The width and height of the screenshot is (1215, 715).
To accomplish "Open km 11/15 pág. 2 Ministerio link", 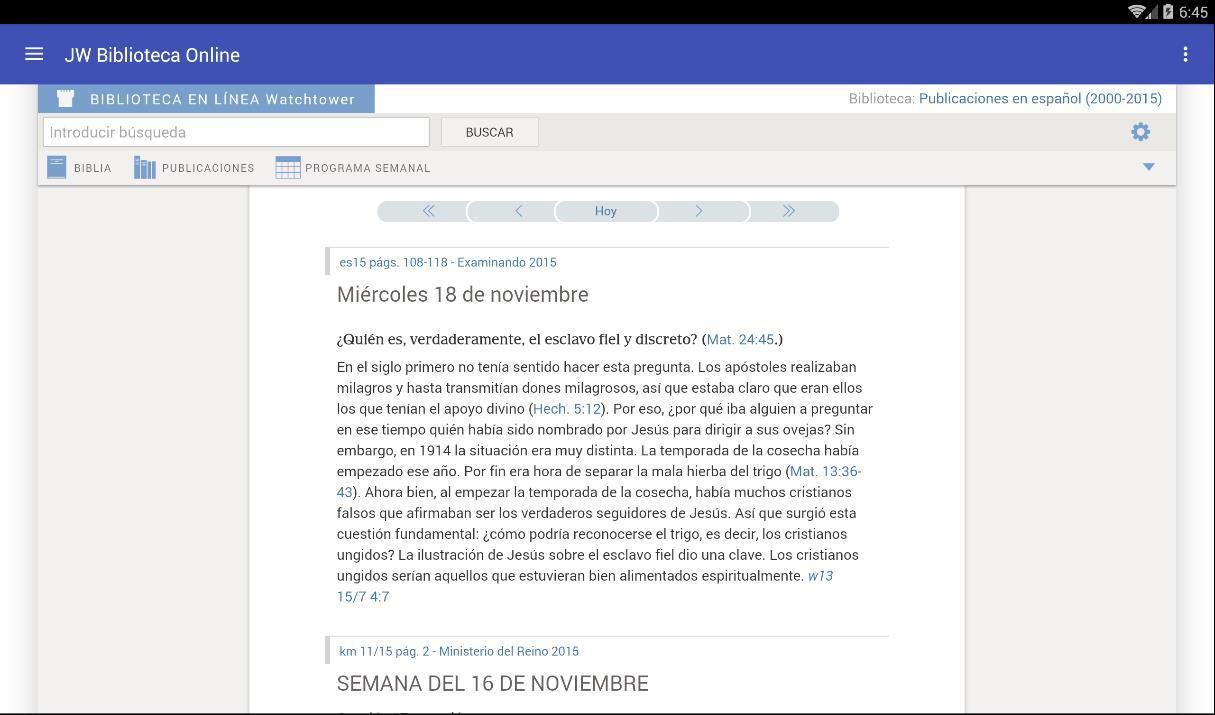I will pos(459,651).
